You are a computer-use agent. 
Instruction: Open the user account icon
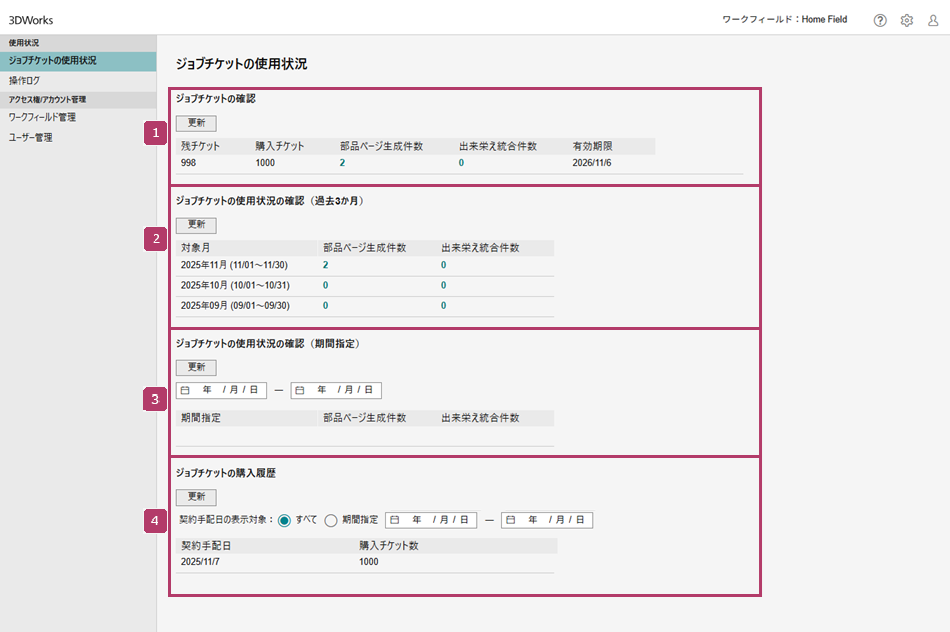[933, 20]
